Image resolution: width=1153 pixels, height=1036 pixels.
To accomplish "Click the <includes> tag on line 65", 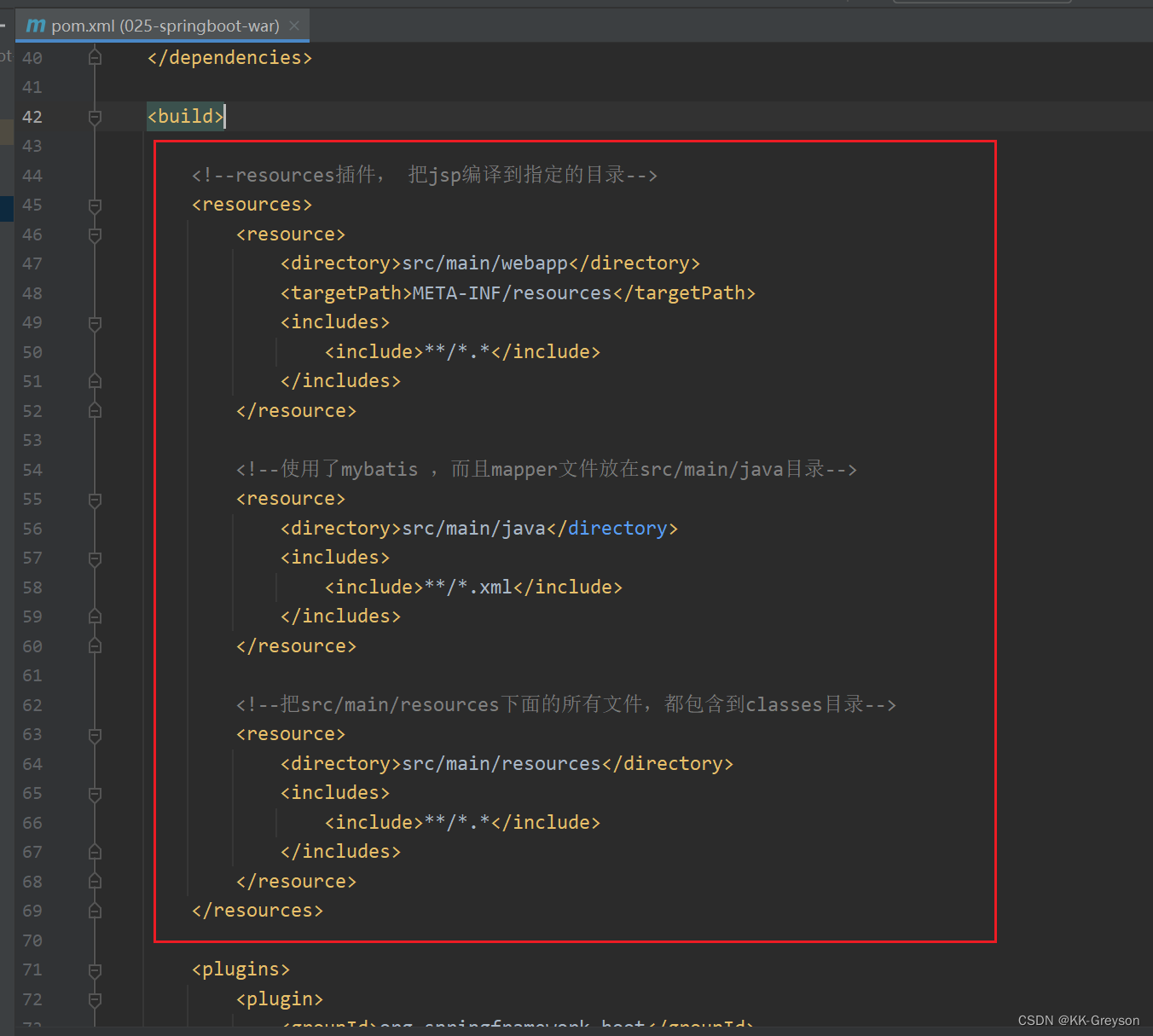I will point(335,793).
